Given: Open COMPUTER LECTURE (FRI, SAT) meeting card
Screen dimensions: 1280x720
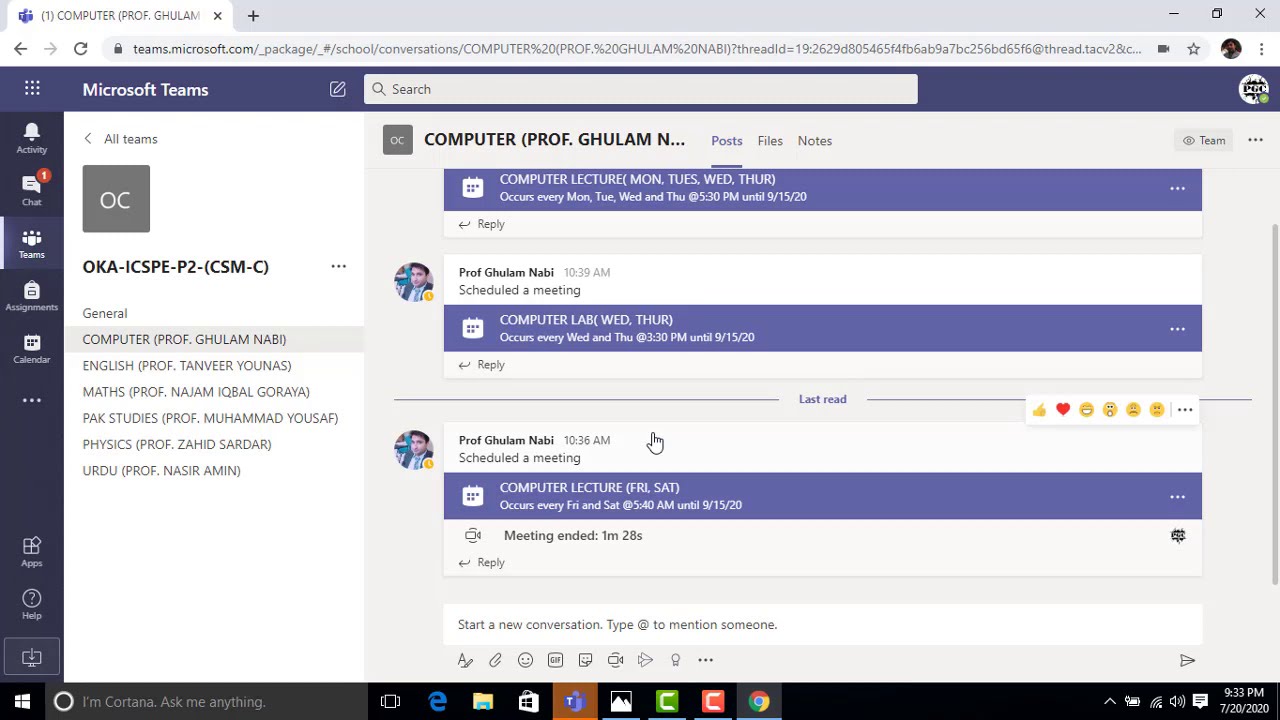Looking at the screenshot, I should tap(823, 496).
